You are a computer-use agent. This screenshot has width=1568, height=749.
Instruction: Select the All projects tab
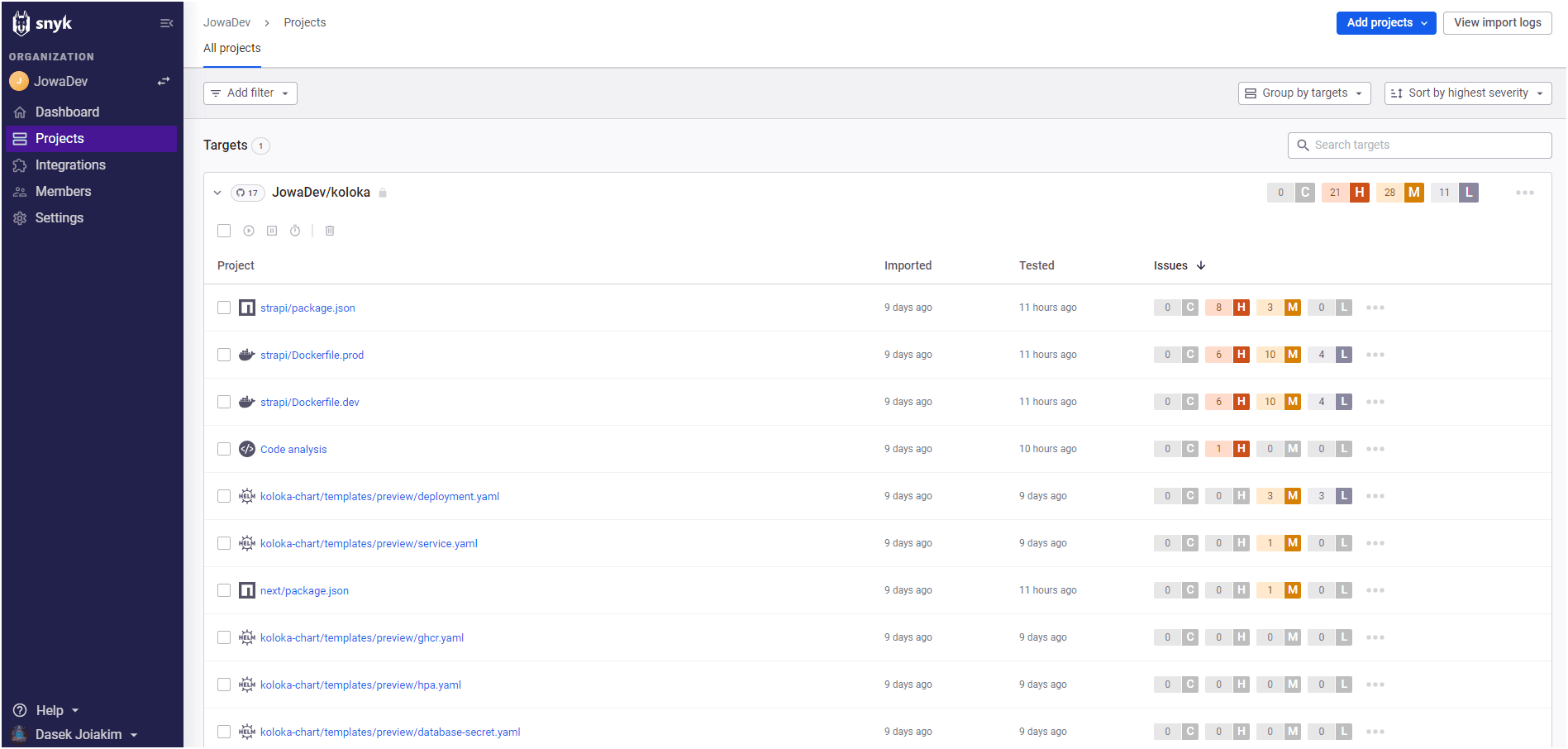[232, 48]
